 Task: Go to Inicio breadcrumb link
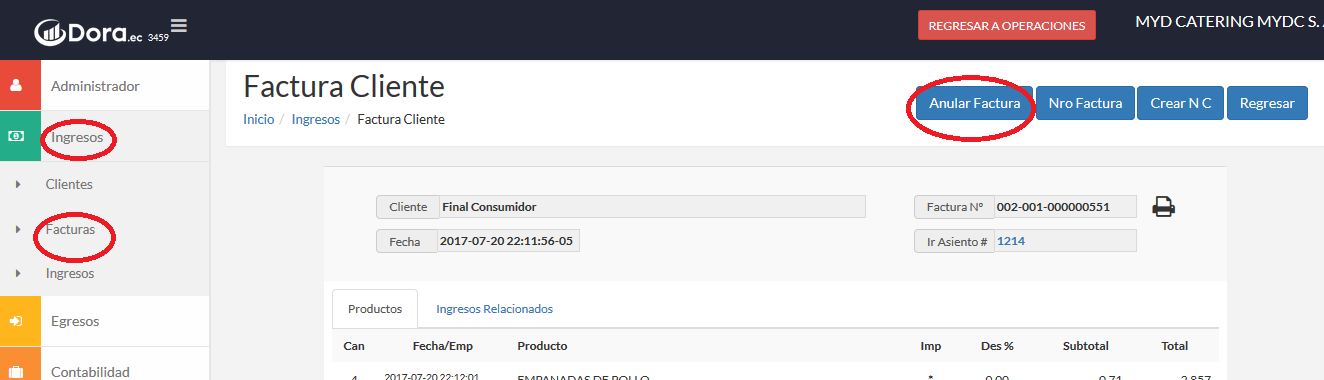pos(258,119)
